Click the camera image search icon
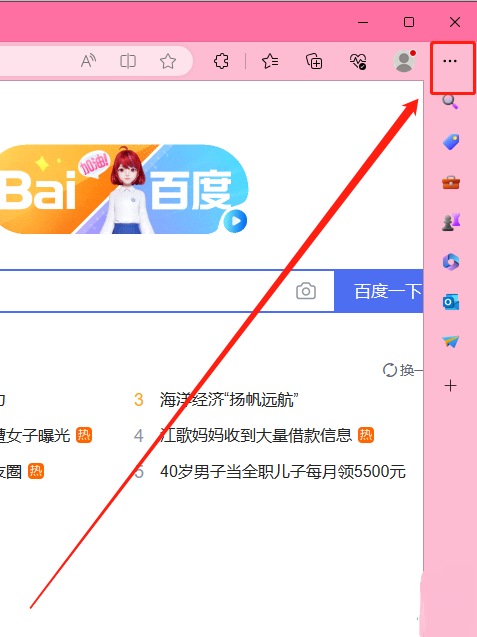This screenshot has height=637, width=477. (306, 291)
